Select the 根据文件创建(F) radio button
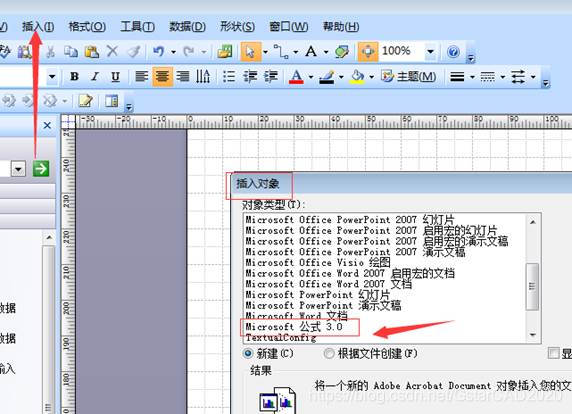Screen dimensions: 572x414 point(329,353)
